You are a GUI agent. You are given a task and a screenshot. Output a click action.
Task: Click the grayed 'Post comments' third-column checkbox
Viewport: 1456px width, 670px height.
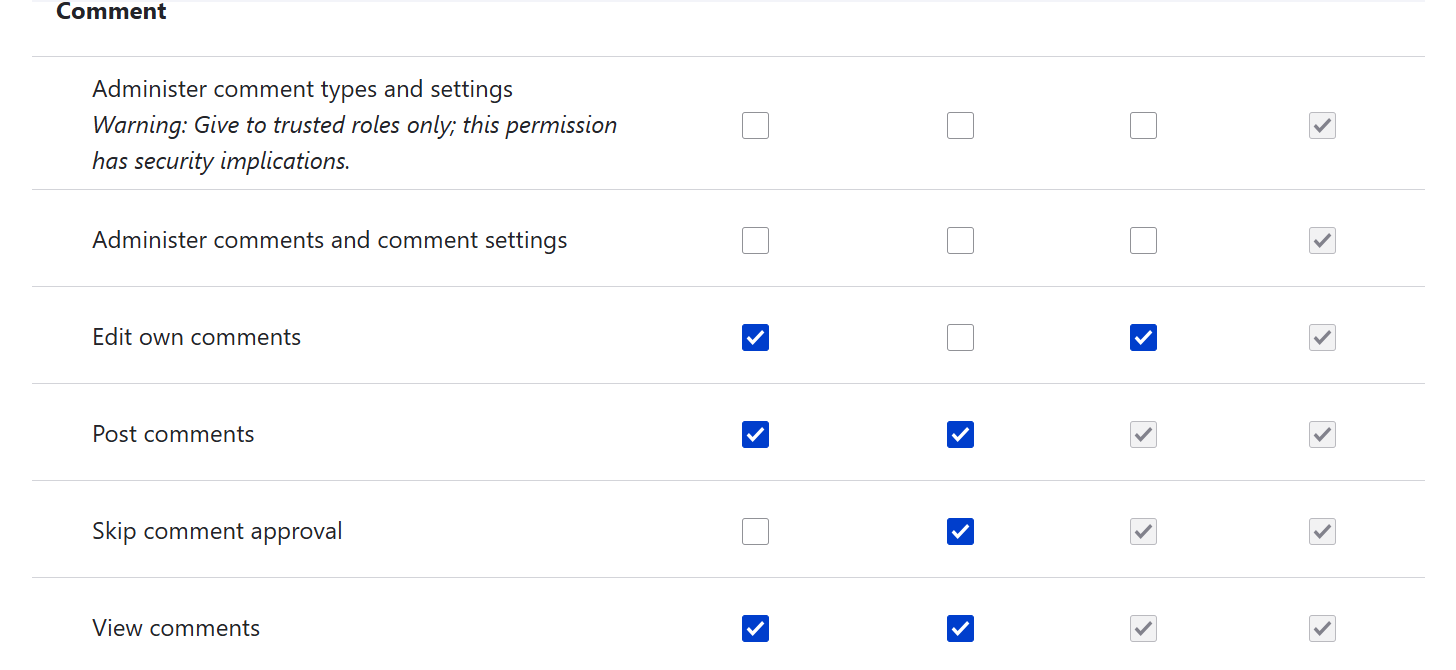point(1143,434)
